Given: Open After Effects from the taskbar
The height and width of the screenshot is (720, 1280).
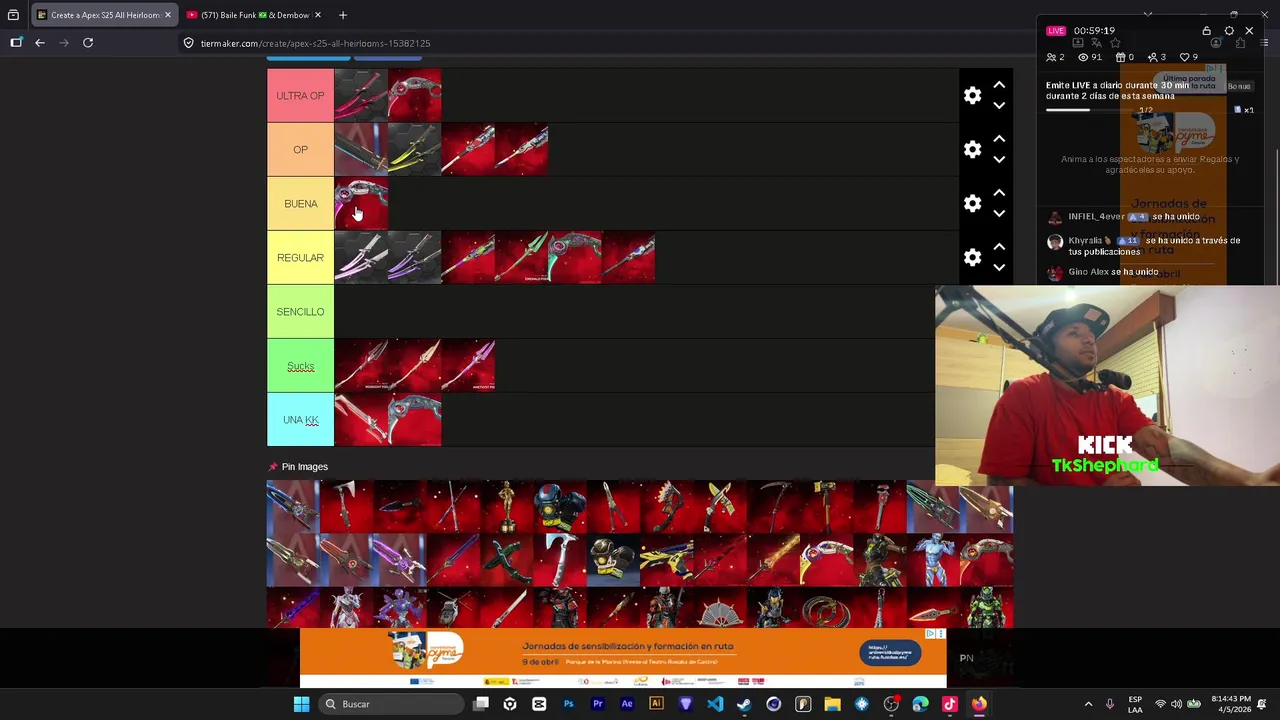Looking at the screenshot, I should click(x=627, y=704).
